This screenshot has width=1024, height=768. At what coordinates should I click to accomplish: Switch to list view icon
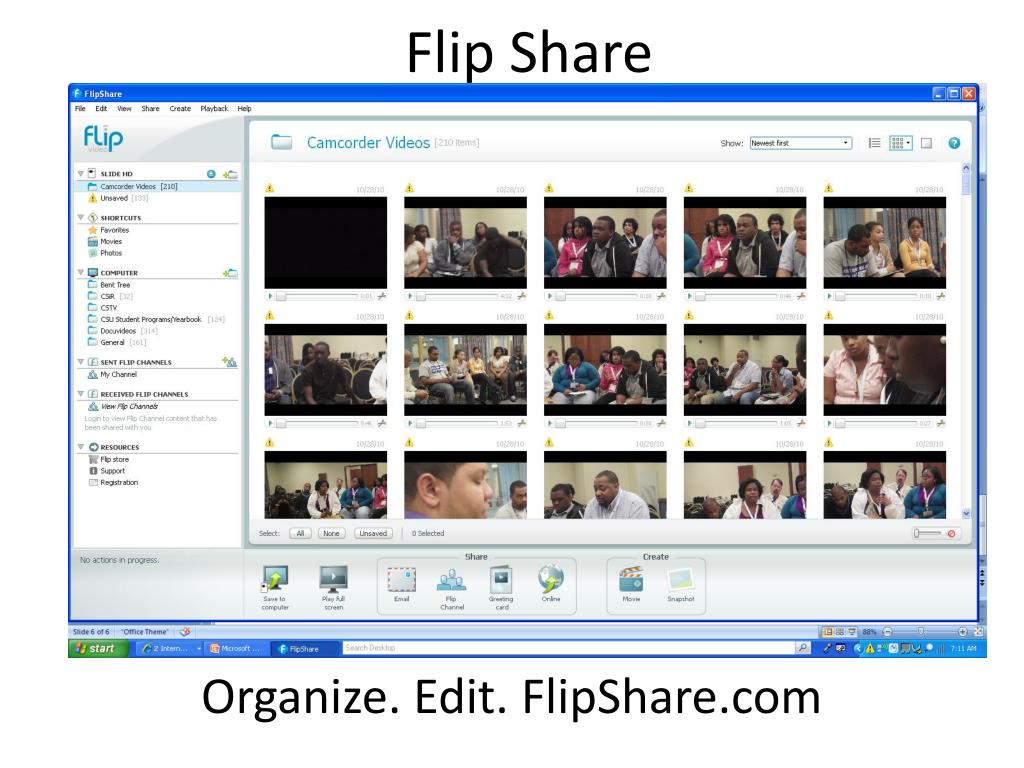tap(874, 143)
